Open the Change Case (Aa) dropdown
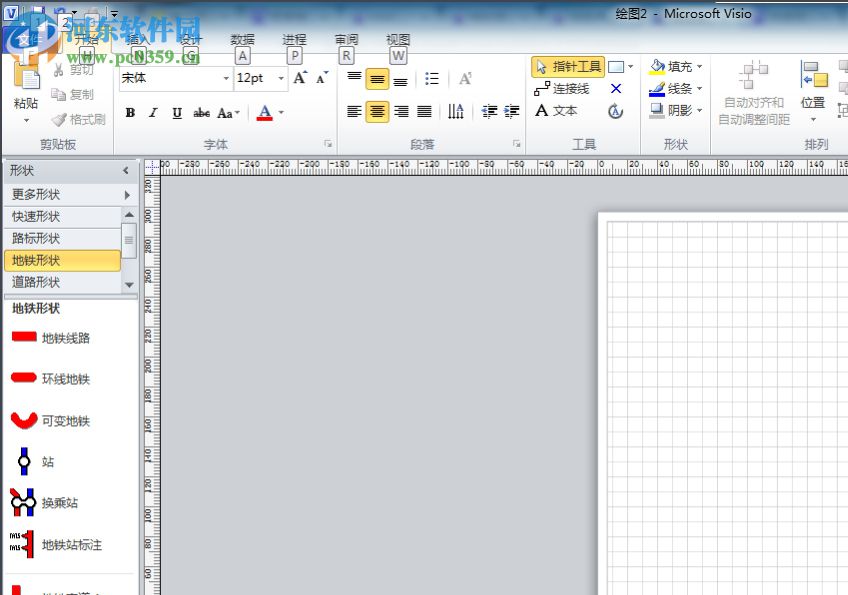 228,113
